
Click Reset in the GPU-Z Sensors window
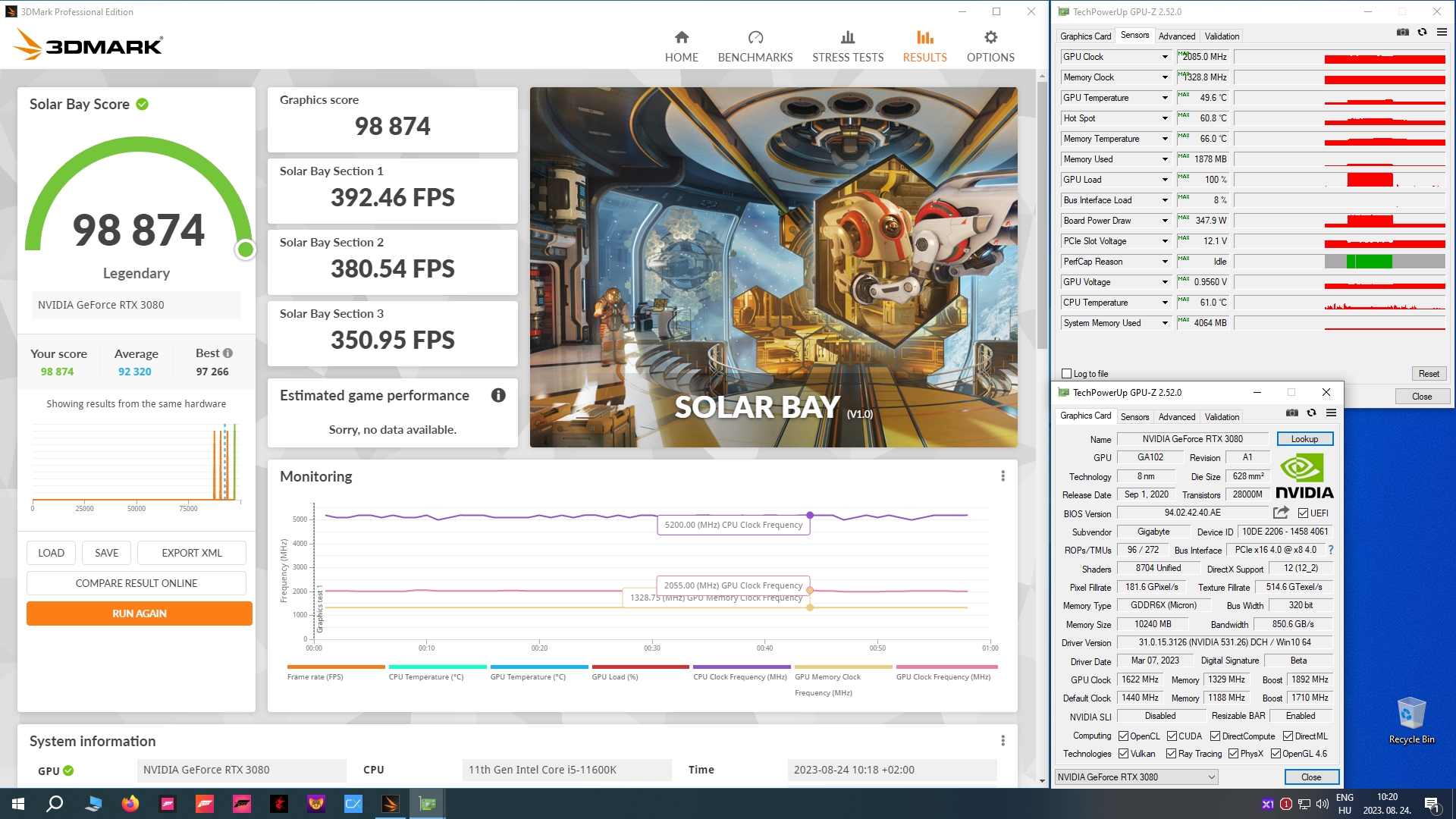(1429, 374)
